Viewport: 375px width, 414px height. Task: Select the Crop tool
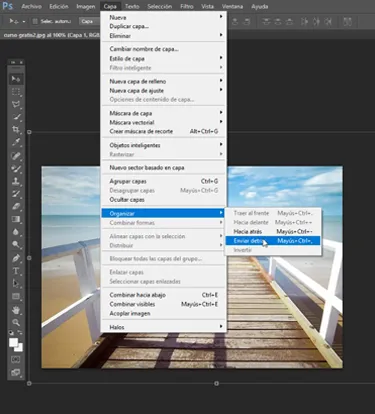click(16, 129)
